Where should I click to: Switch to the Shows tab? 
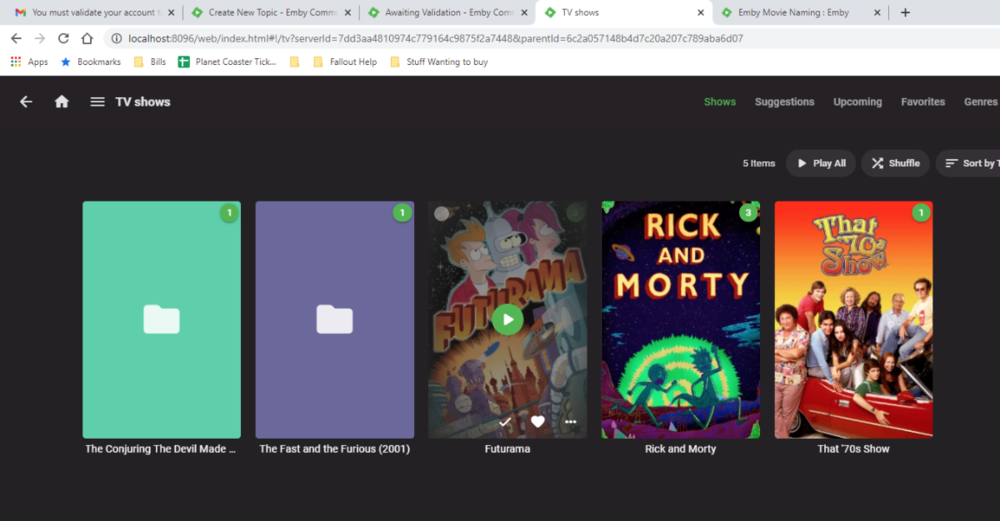coord(719,102)
